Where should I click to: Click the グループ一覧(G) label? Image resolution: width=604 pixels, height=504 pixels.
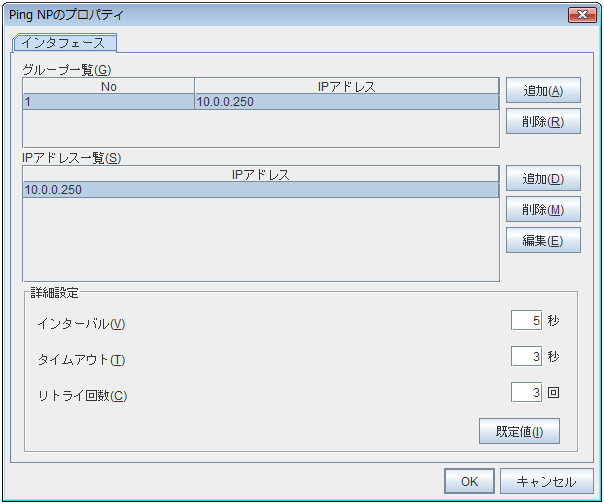coord(67,70)
